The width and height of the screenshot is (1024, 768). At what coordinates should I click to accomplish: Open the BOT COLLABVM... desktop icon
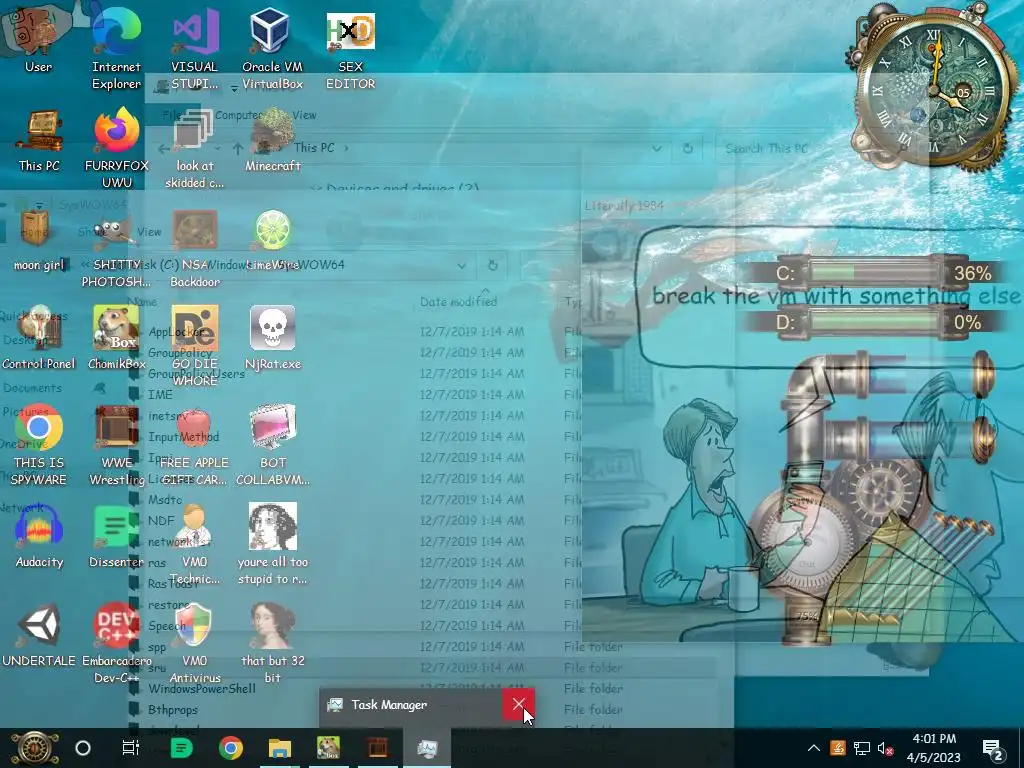tap(272, 445)
